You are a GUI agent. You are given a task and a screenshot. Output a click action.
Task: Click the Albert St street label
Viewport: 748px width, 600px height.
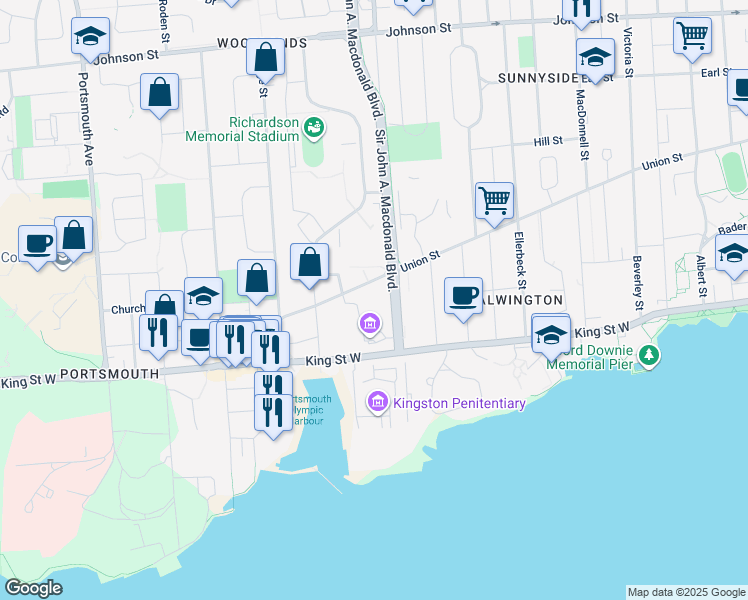700,276
